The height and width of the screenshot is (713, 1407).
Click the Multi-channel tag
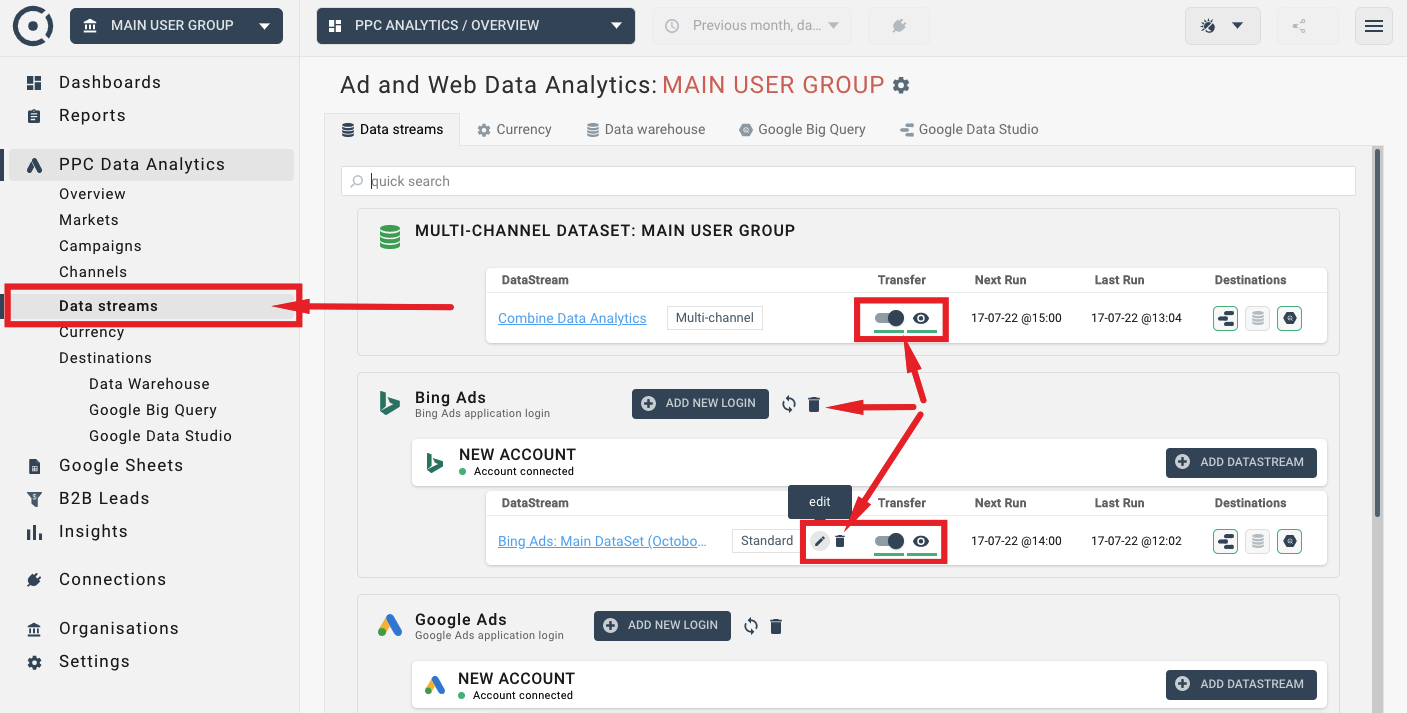[x=715, y=318]
